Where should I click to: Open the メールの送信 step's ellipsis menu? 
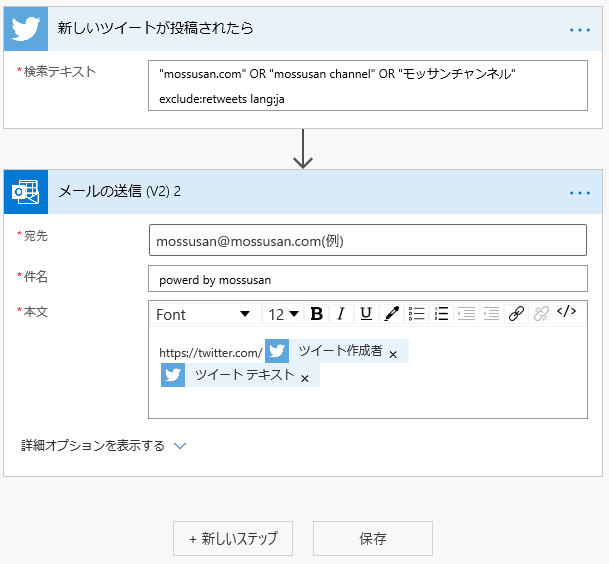[580, 192]
